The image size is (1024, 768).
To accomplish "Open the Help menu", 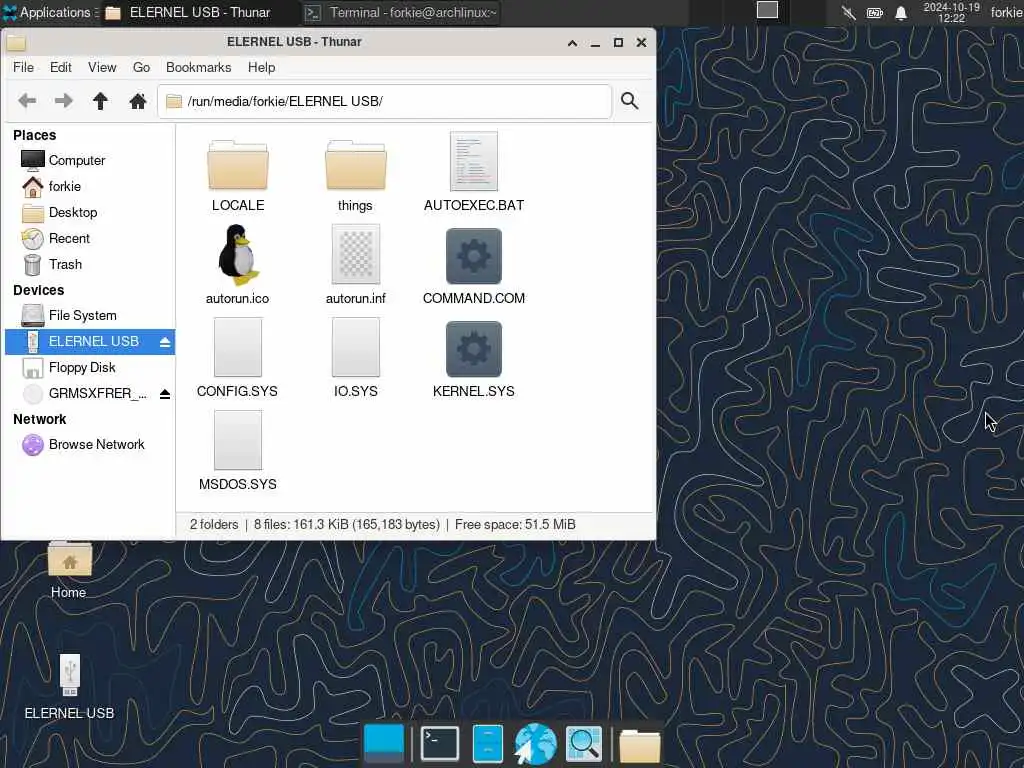I will 261,67.
